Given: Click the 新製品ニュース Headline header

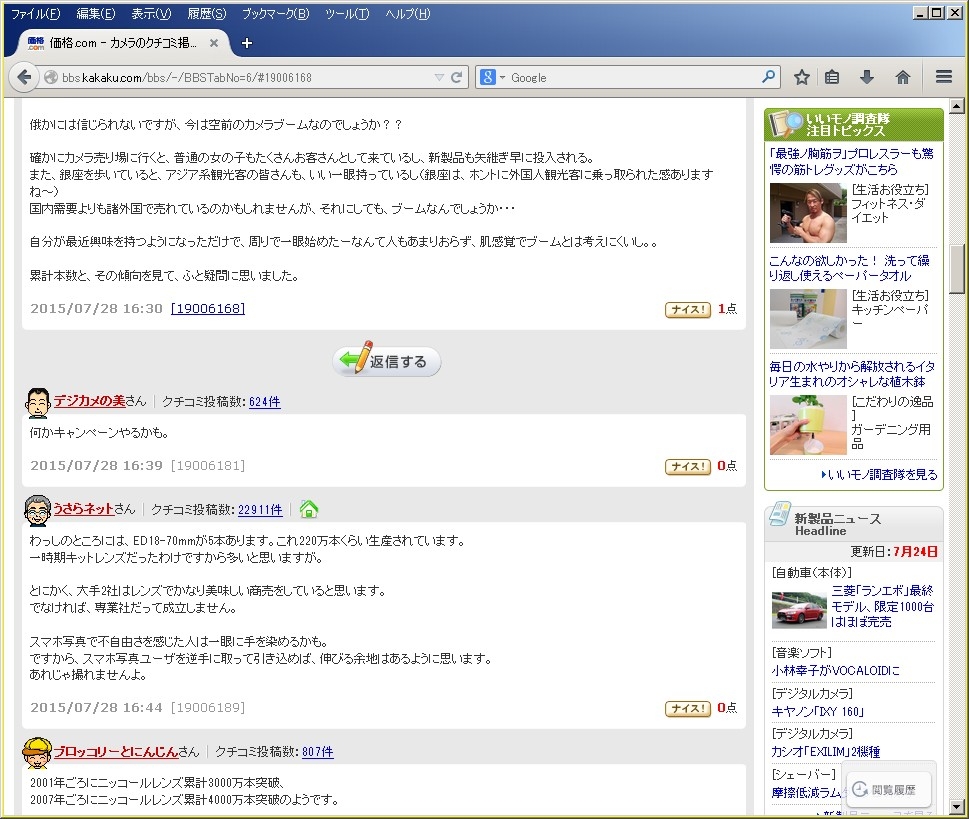Looking at the screenshot, I should pos(853,524).
